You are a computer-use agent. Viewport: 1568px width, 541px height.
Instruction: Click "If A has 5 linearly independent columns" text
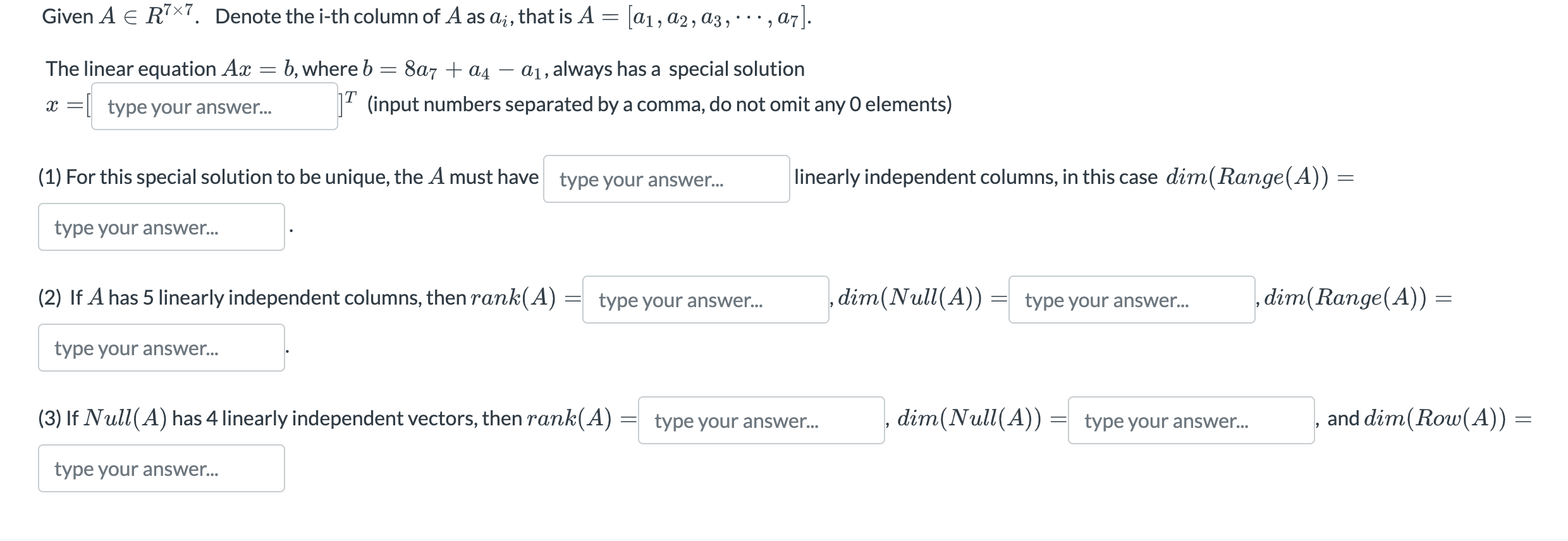coord(253,298)
